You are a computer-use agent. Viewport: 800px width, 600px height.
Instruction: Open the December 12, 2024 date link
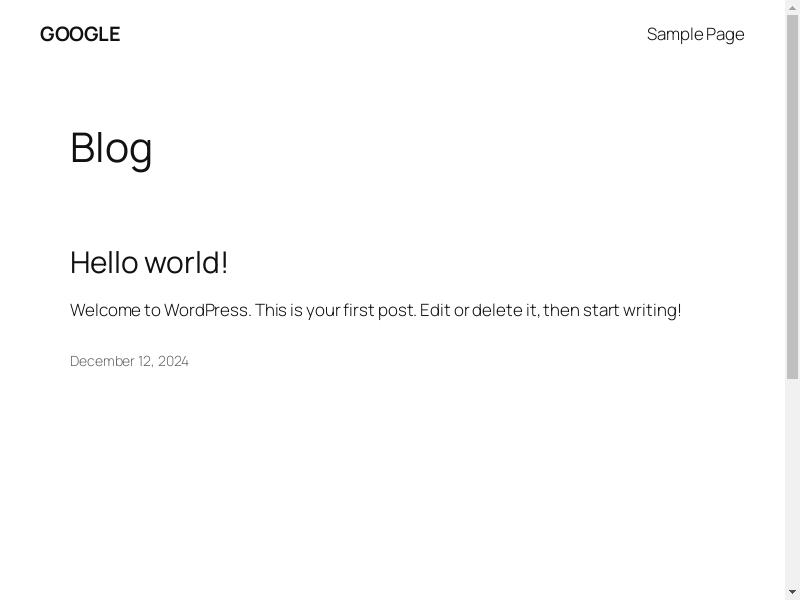(129, 361)
